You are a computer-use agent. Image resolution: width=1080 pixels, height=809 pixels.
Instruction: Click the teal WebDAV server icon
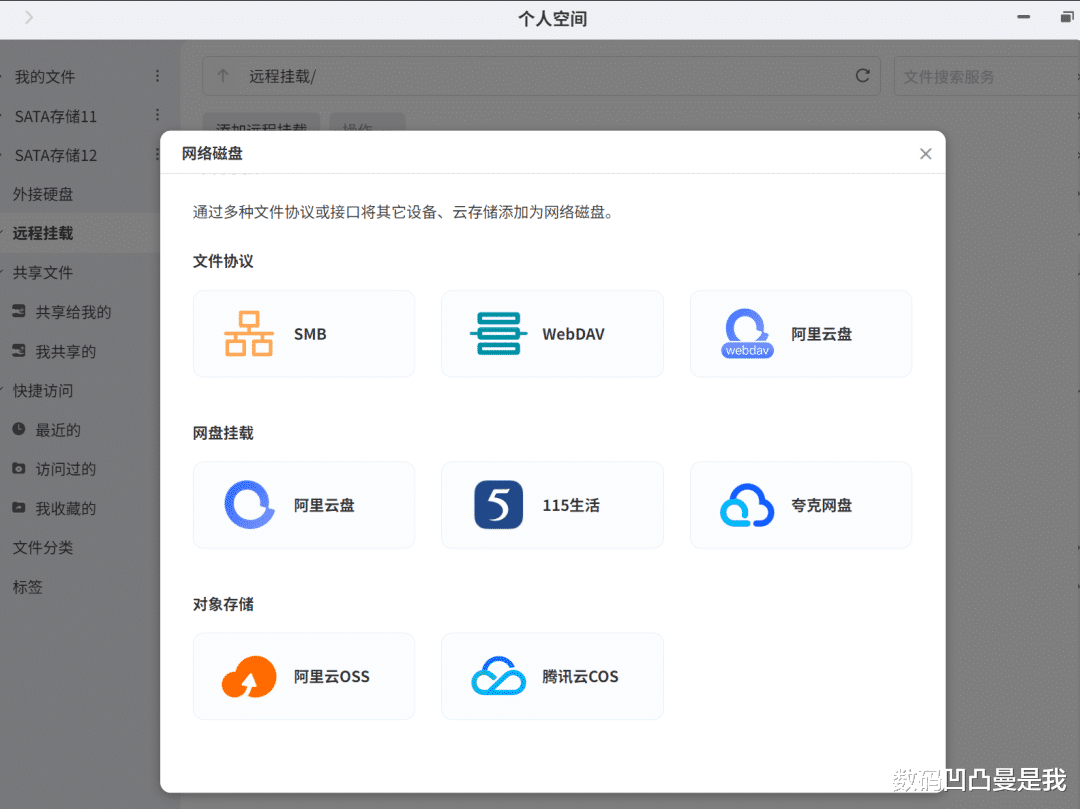pos(498,334)
